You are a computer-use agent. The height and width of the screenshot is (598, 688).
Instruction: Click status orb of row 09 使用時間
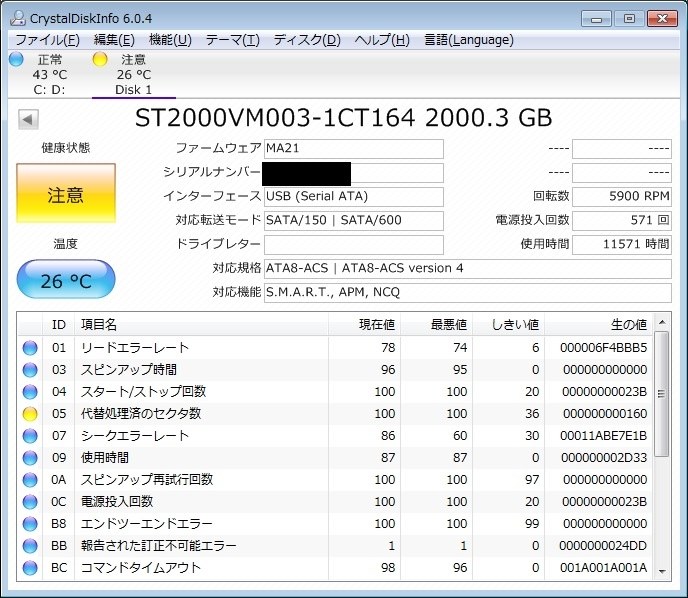click(30, 458)
